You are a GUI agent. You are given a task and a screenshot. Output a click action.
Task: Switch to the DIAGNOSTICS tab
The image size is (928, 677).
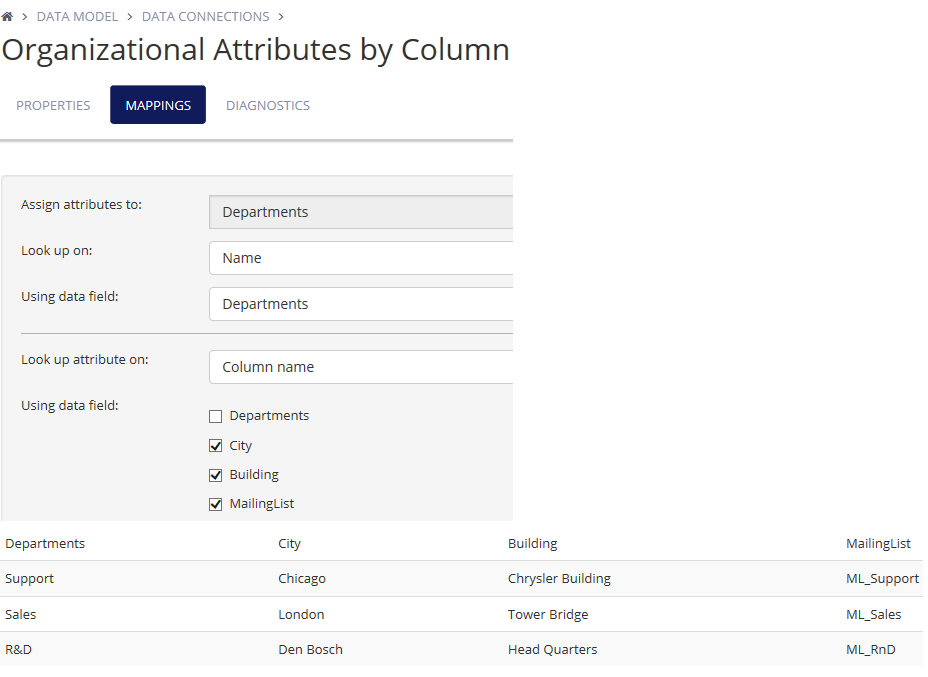point(267,104)
